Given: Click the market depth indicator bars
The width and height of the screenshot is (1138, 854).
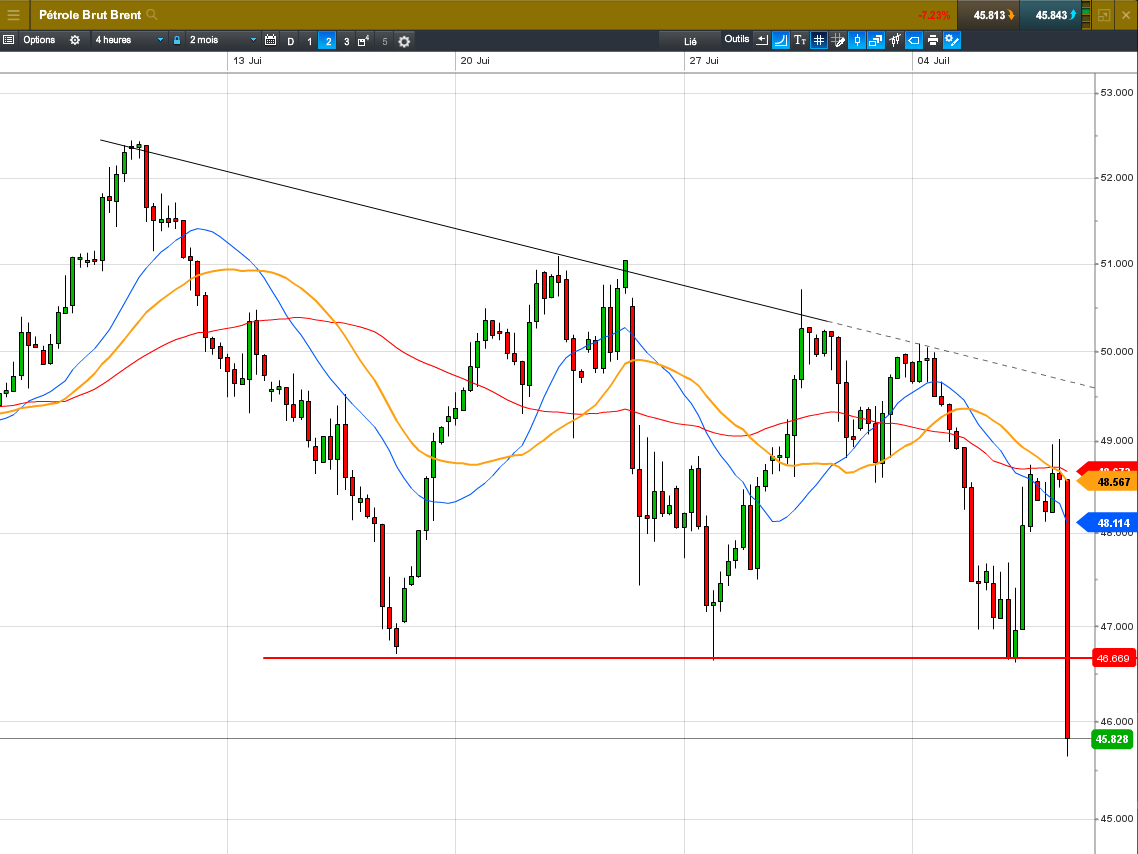Looking at the screenshot, I should coord(1086,15).
